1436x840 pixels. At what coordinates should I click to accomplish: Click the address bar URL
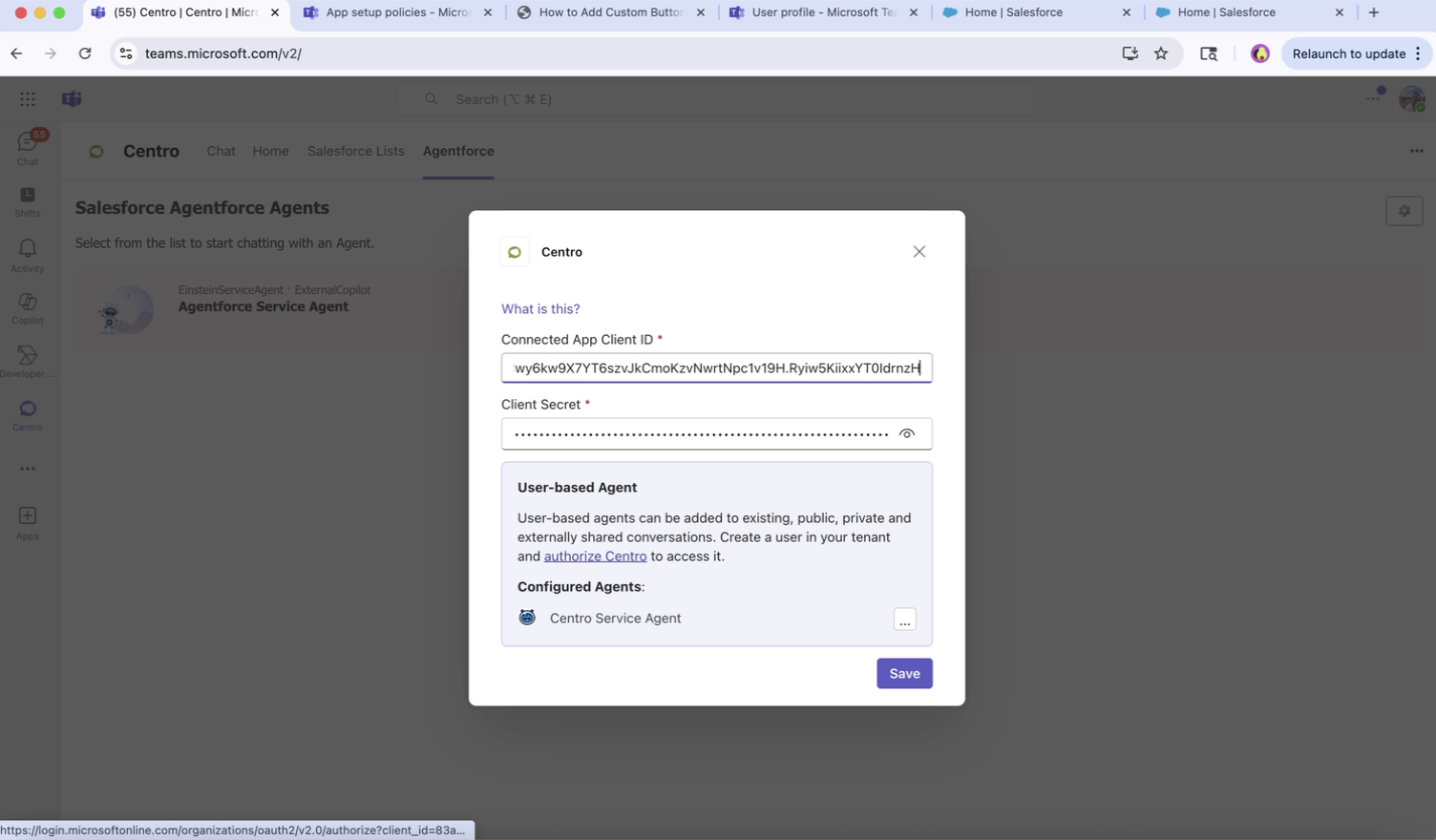pos(223,53)
